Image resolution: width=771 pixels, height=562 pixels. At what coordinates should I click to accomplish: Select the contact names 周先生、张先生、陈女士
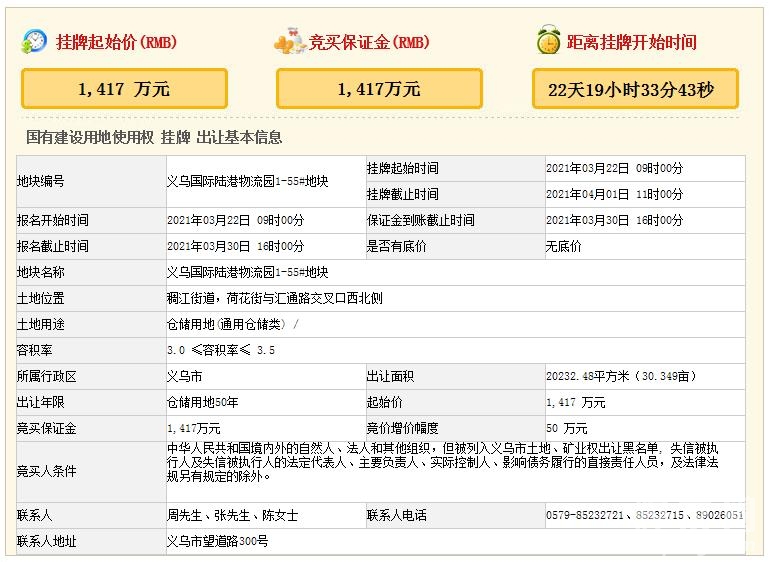[232, 515]
